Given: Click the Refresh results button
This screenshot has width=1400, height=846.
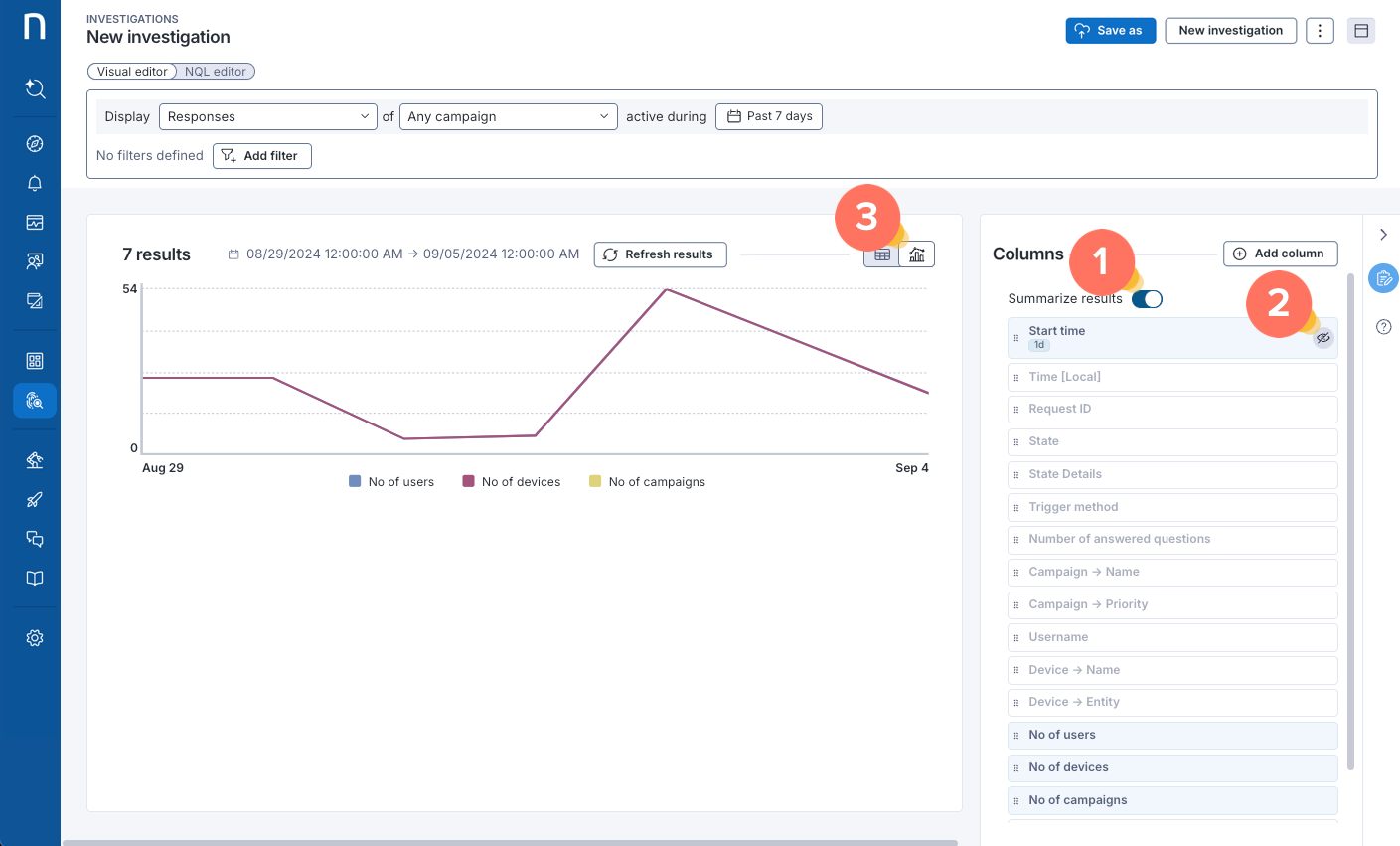Looking at the screenshot, I should coord(660,254).
